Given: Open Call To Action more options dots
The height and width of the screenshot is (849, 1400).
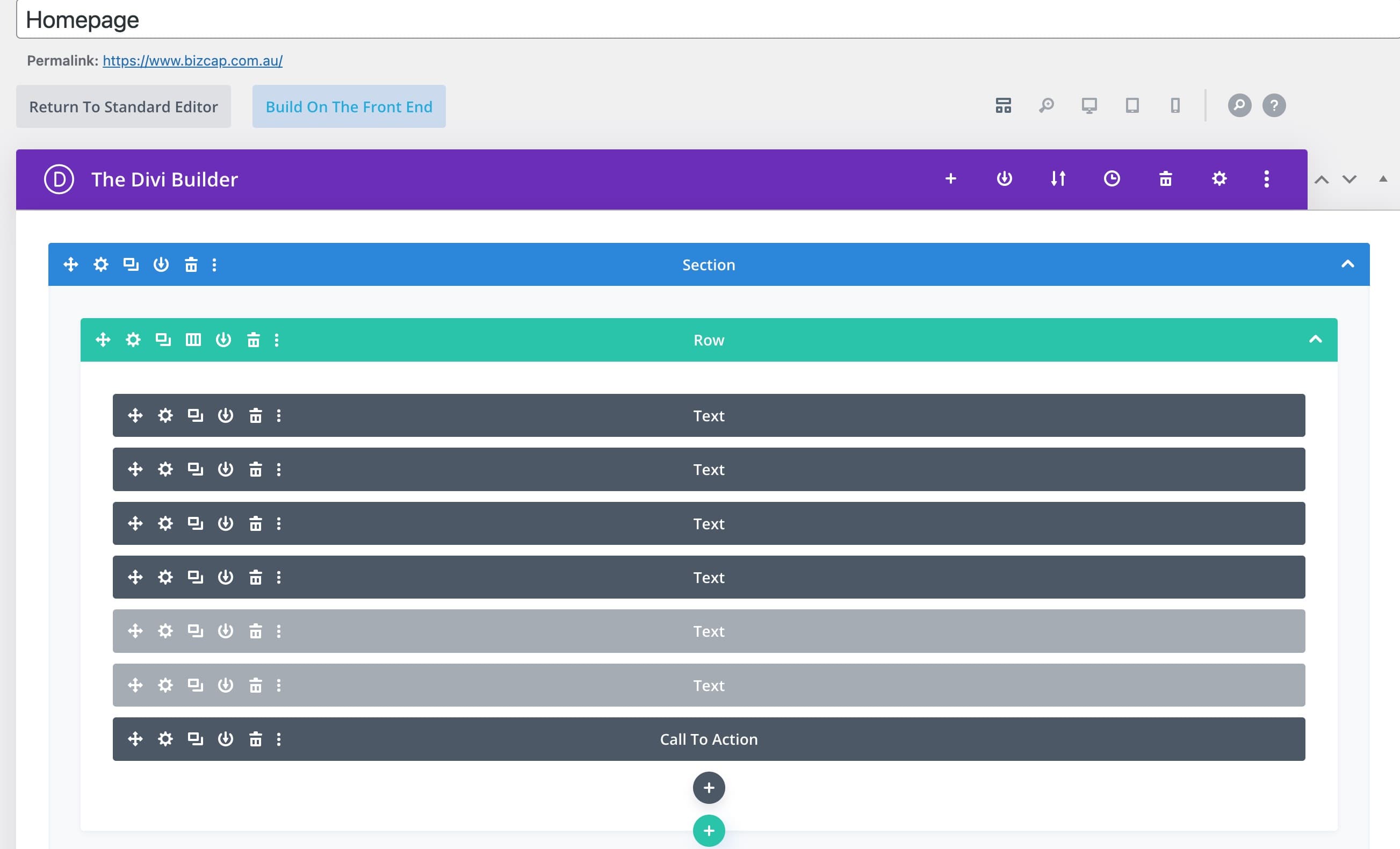Looking at the screenshot, I should click(x=279, y=739).
